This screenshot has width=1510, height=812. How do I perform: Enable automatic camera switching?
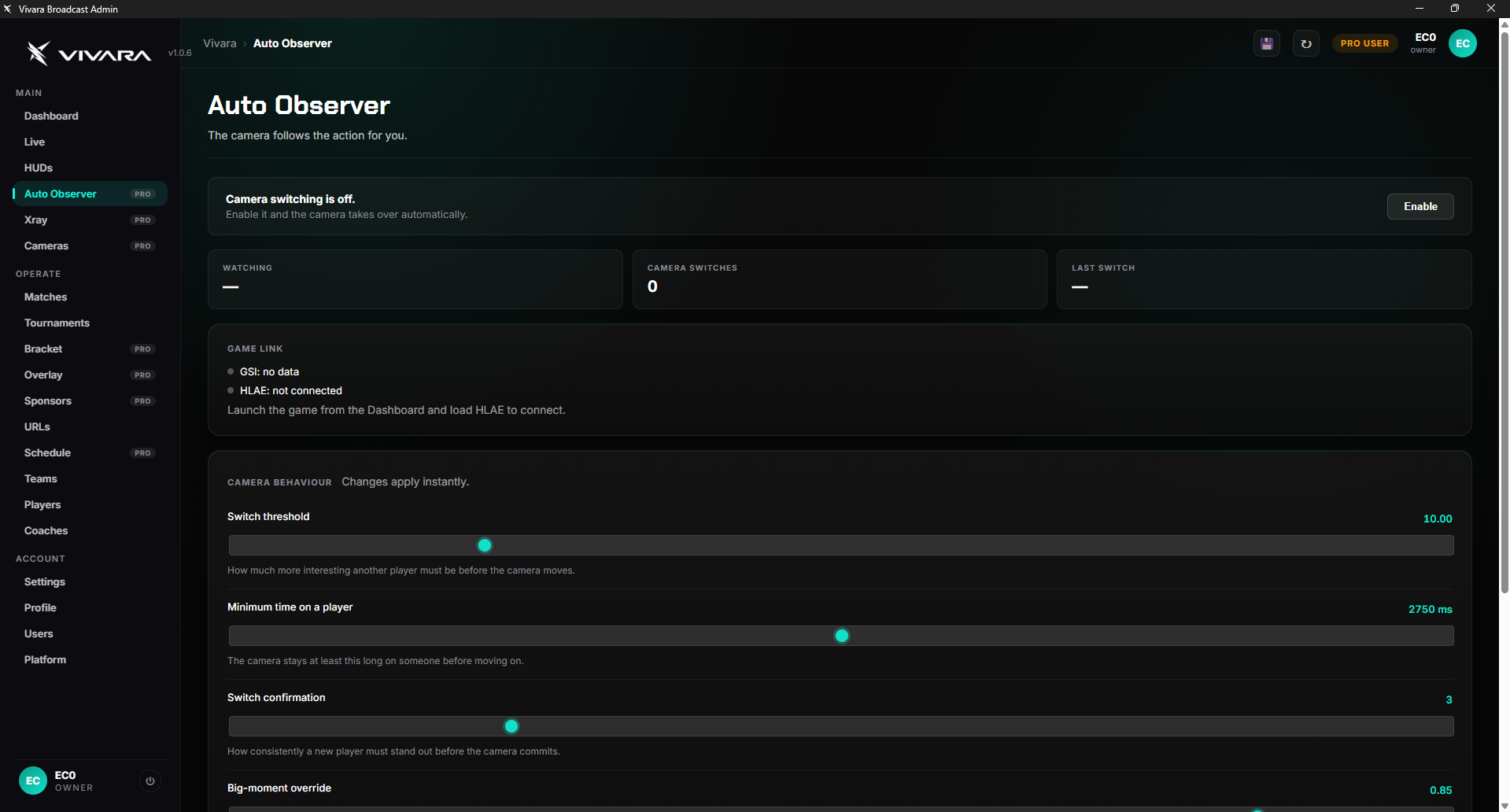pyautogui.click(x=1420, y=206)
